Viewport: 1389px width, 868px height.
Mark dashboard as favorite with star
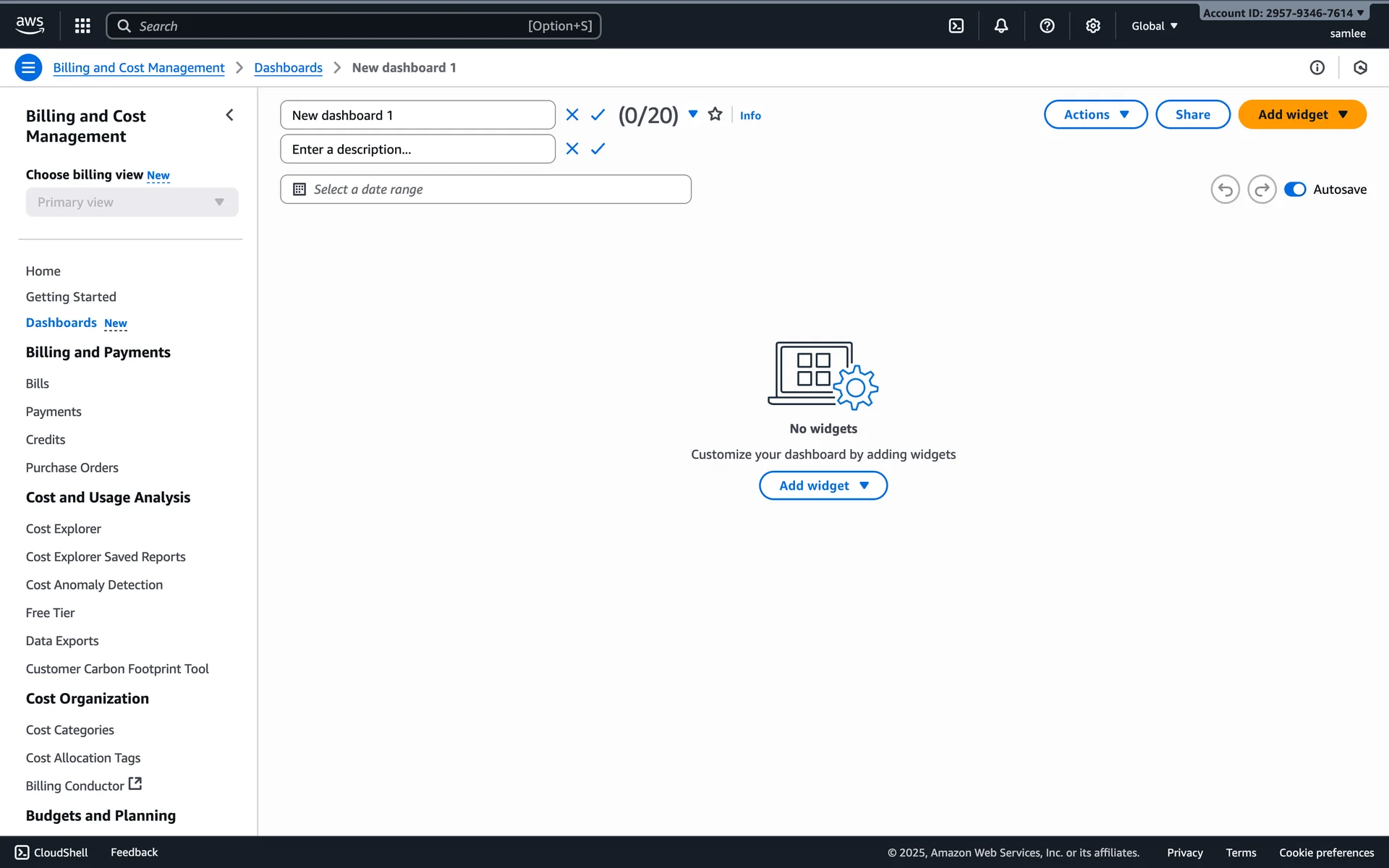(715, 114)
